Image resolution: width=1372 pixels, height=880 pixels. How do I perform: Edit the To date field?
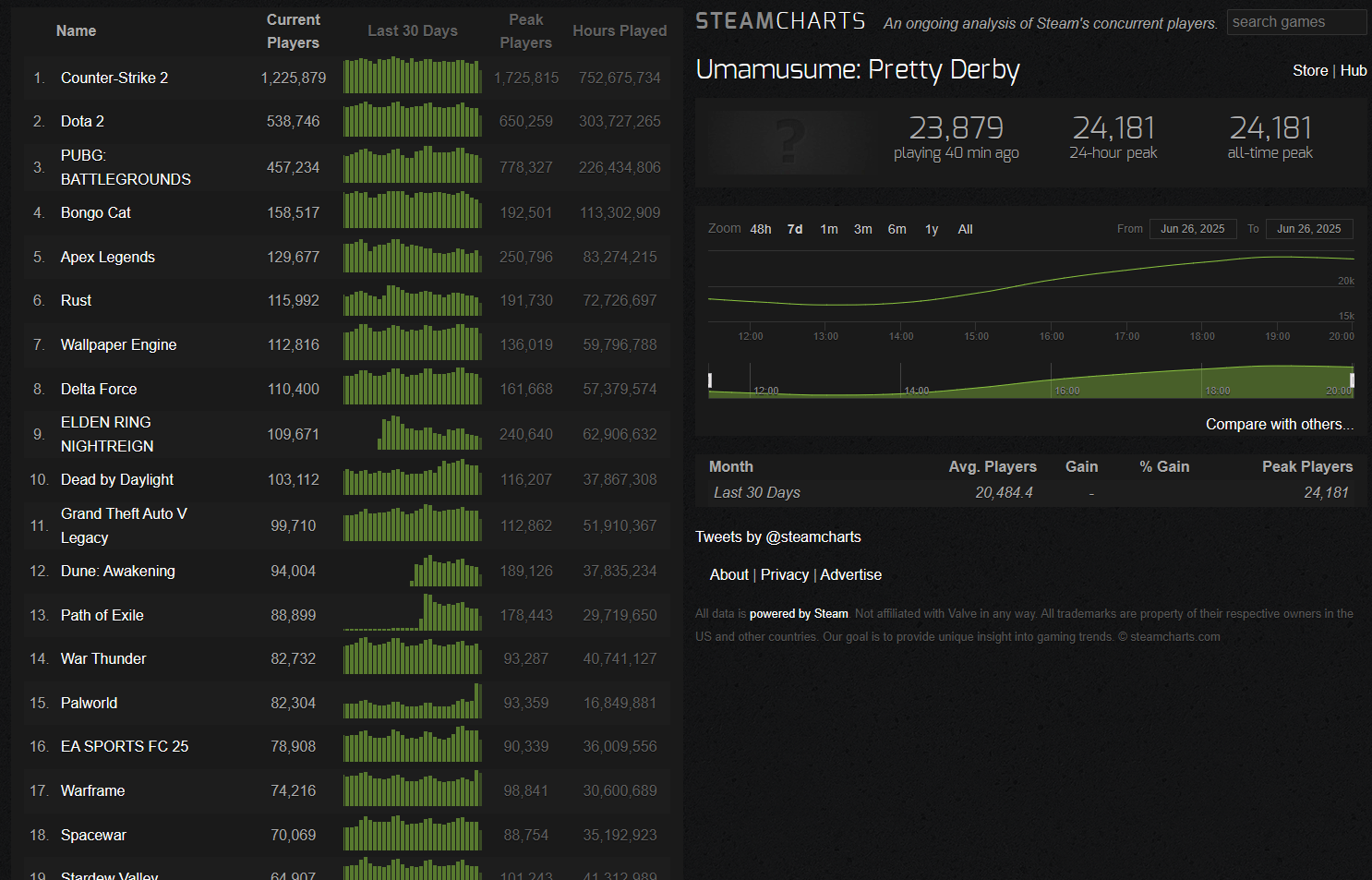pos(1309,229)
